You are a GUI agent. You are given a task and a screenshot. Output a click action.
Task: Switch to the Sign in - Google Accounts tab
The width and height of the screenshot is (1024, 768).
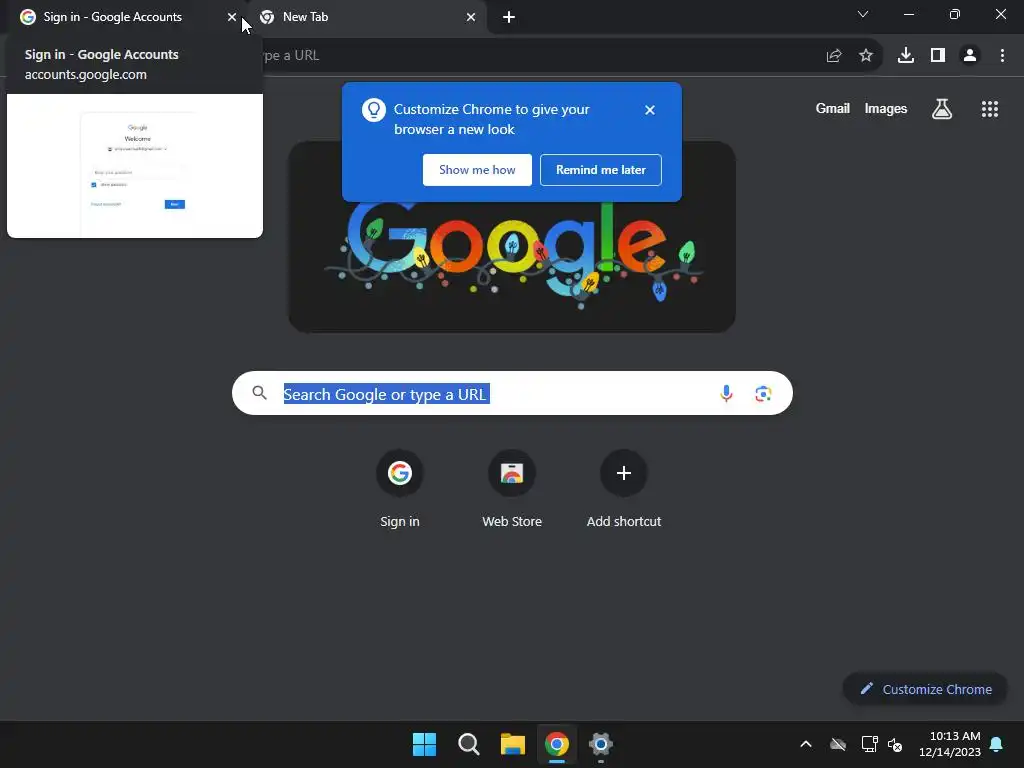(124, 17)
